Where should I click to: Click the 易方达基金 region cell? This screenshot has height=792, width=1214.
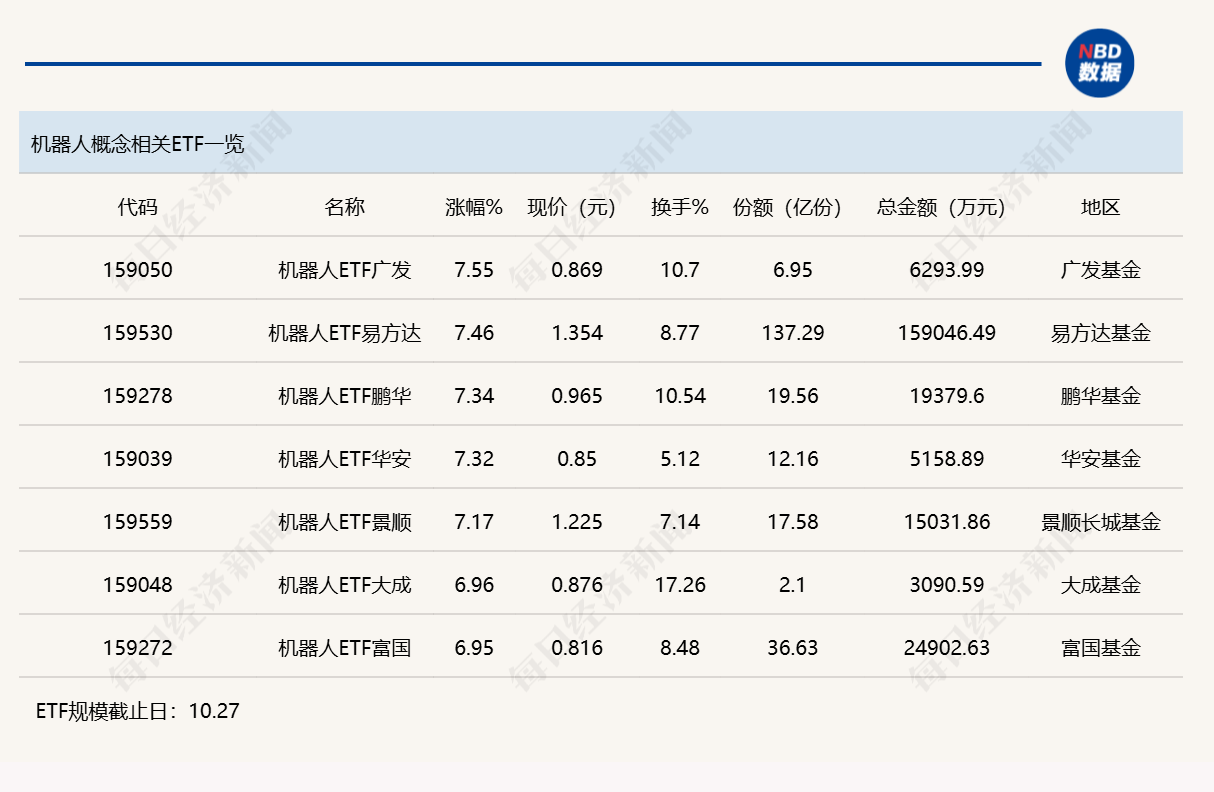pyautogui.click(x=1100, y=333)
